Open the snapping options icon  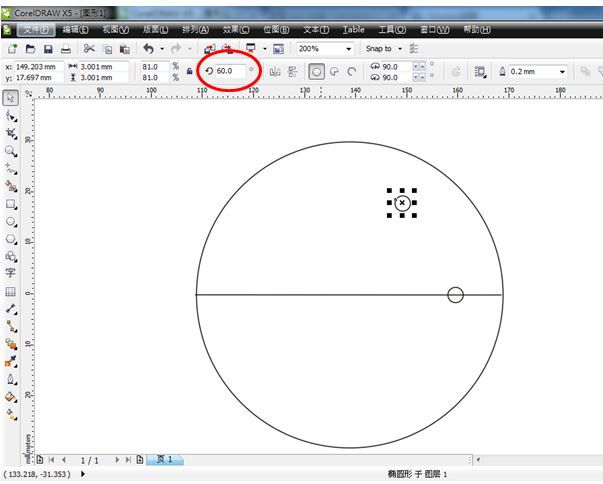click(x=414, y=48)
